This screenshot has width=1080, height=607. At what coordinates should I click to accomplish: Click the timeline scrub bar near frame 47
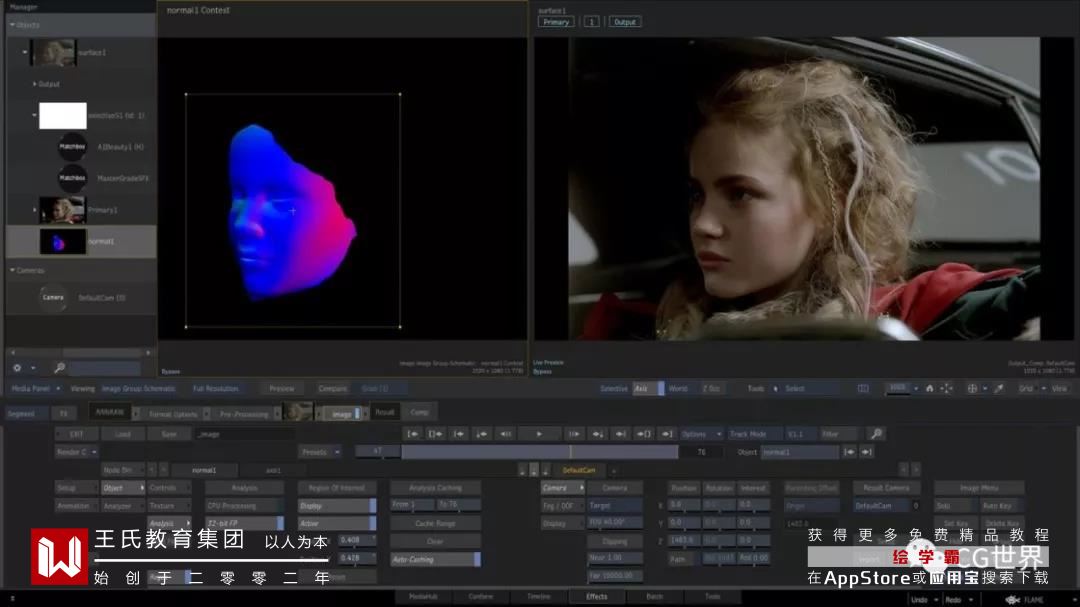[378, 452]
